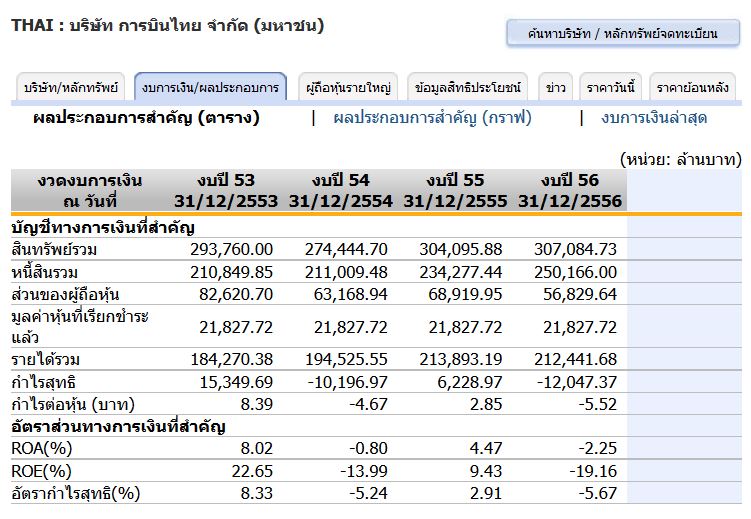Click the บัญชีทางการเงินที่สำคัญ section heading
Screen dimensions: 751x519
pyautogui.click(x=102, y=227)
